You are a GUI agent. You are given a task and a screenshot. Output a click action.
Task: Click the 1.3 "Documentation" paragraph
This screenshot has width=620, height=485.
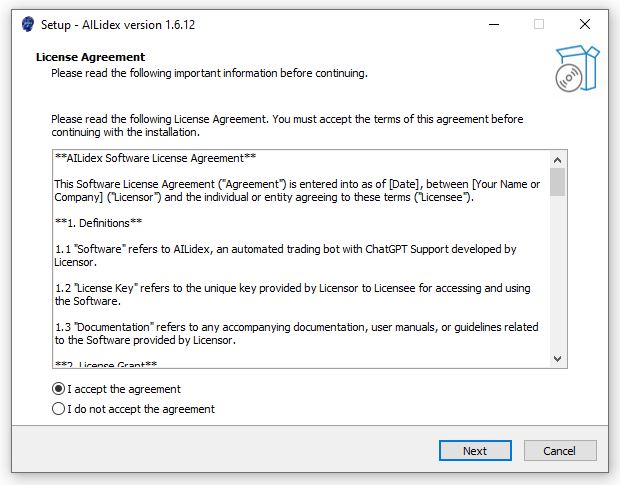(x=297, y=334)
